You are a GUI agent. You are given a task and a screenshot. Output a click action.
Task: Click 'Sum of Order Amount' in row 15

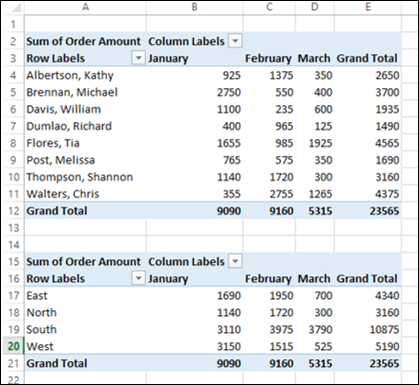click(83, 262)
